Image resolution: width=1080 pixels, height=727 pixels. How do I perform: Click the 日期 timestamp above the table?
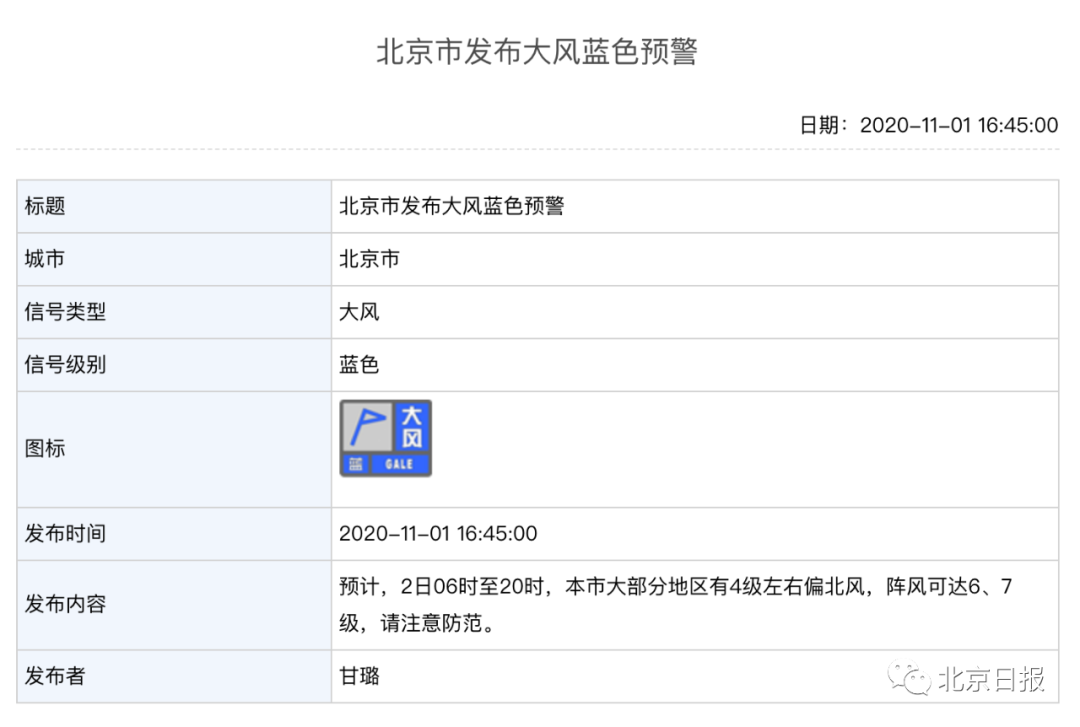pyautogui.click(x=928, y=125)
